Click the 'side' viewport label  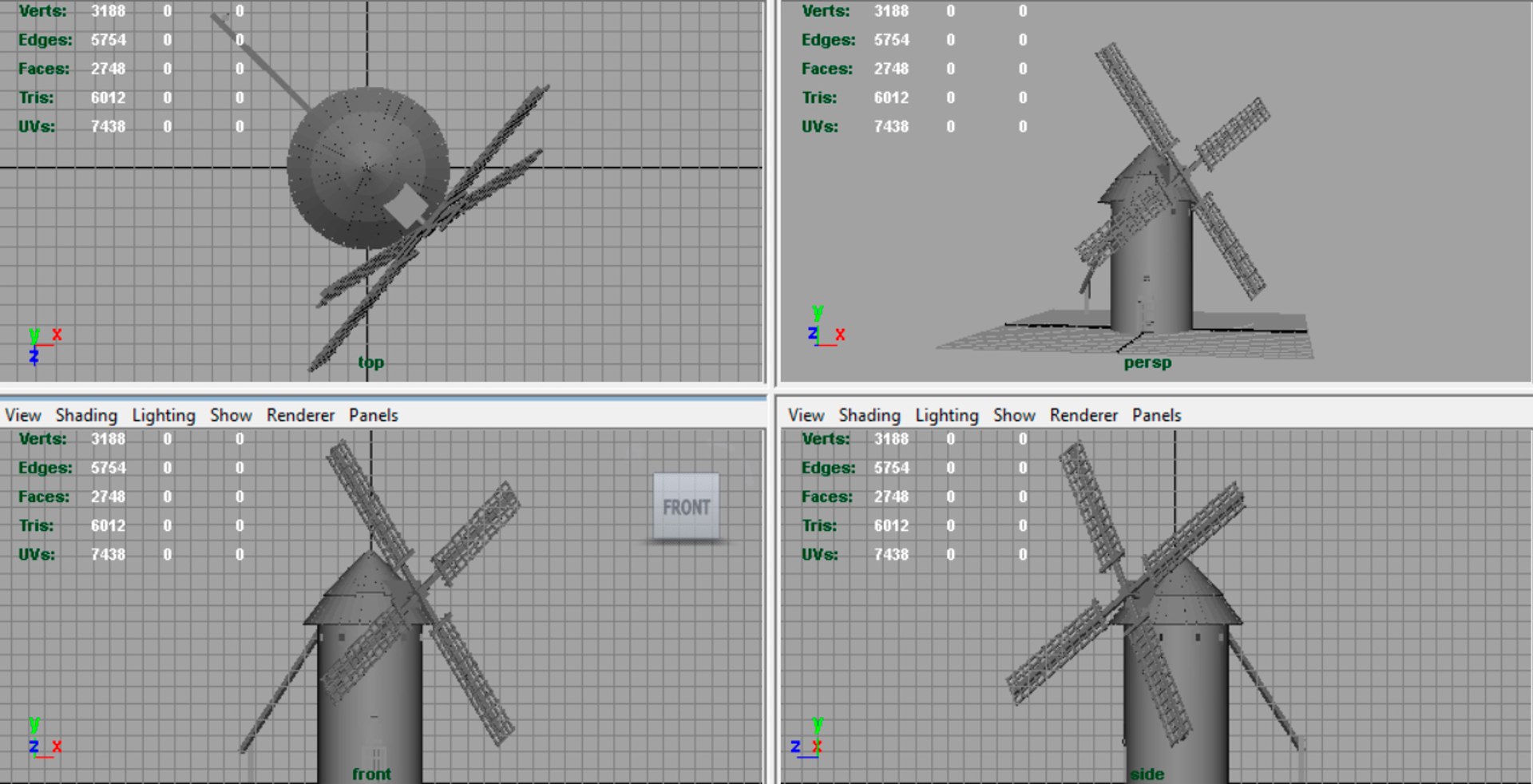(1147, 774)
